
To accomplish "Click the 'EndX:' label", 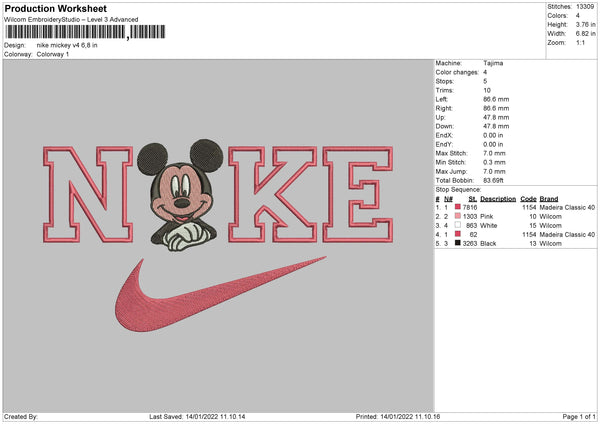I will 444,135.
